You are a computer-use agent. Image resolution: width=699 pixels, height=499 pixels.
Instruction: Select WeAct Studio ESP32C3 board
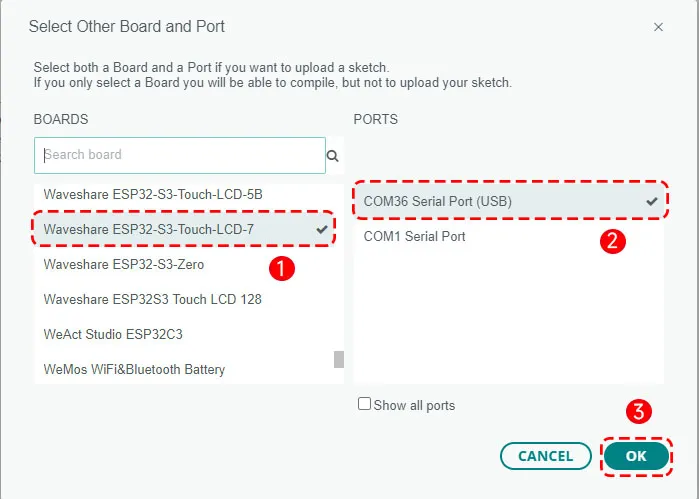pyautogui.click(x=113, y=334)
